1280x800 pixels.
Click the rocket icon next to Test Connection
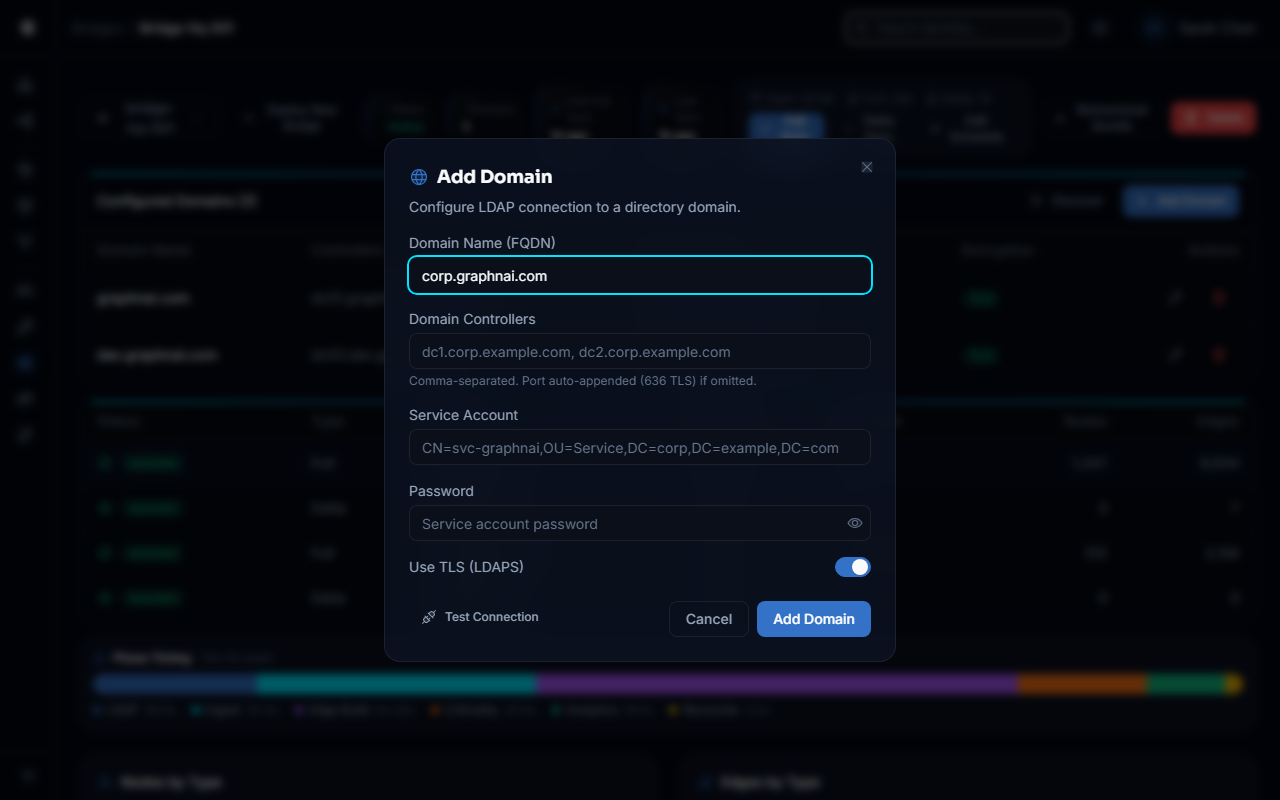428,616
